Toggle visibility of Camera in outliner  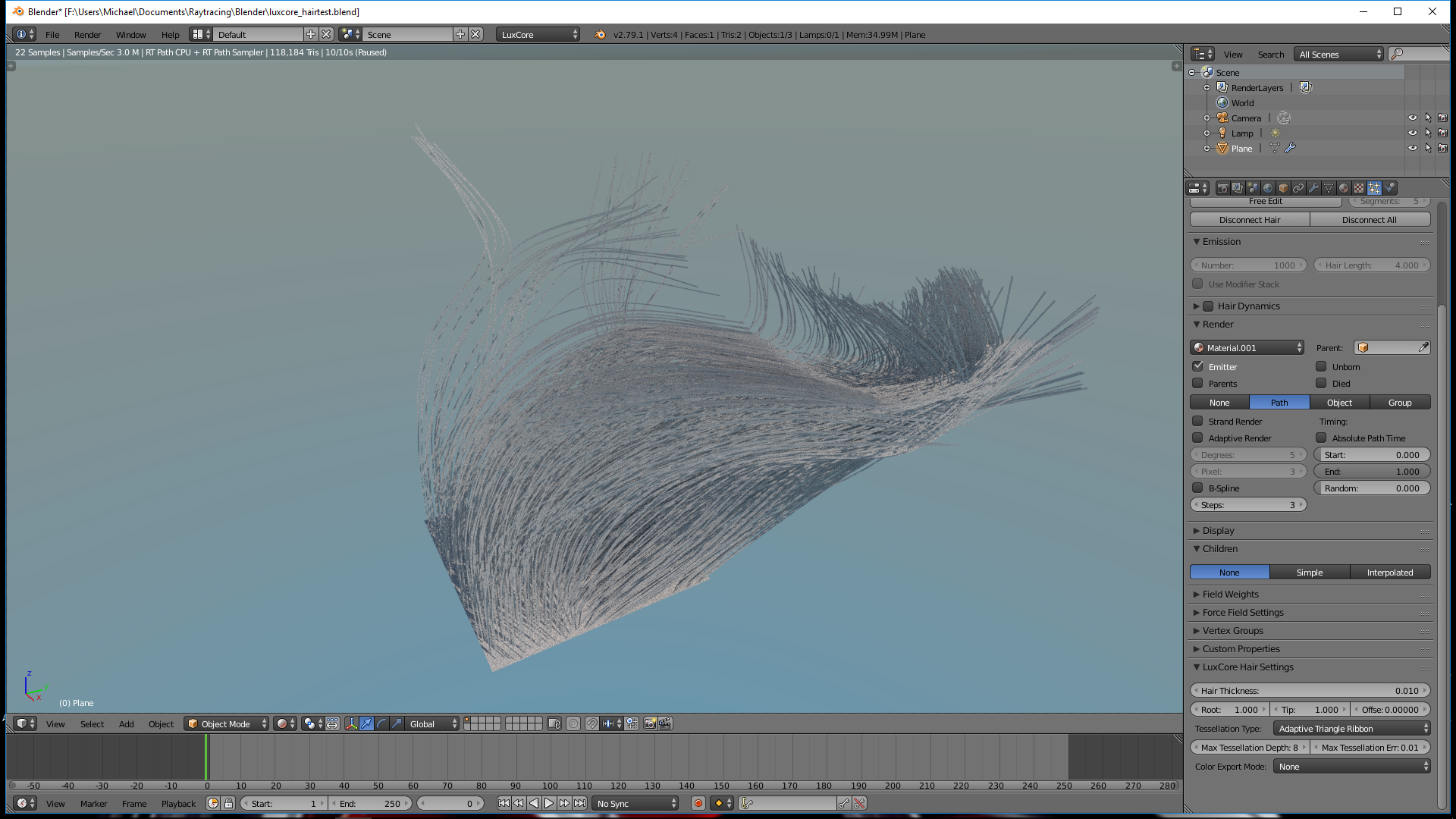[1412, 118]
